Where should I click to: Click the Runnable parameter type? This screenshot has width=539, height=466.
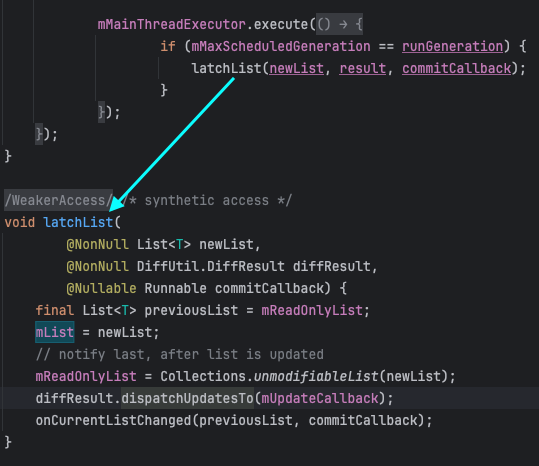175,288
